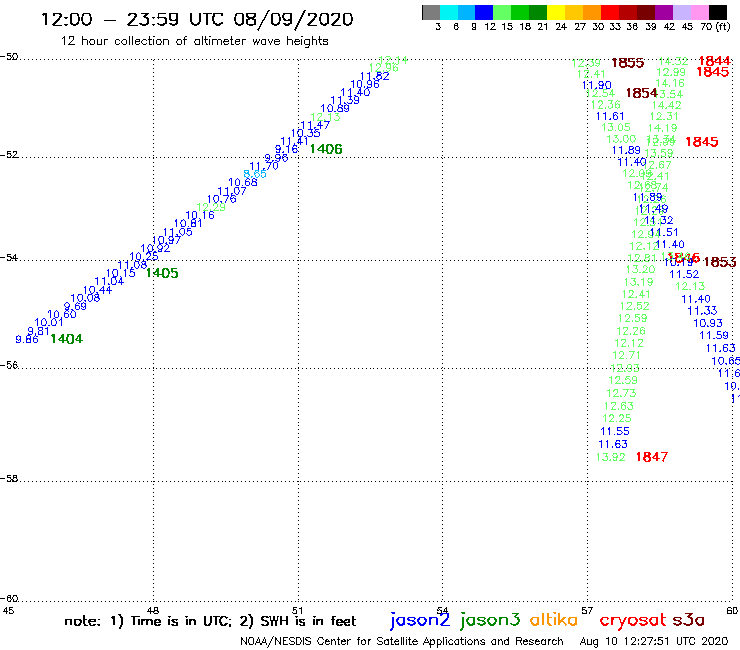Select the wave height value 11.33
The width and height of the screenshot is (740, 650).
(x=702, y=311)
